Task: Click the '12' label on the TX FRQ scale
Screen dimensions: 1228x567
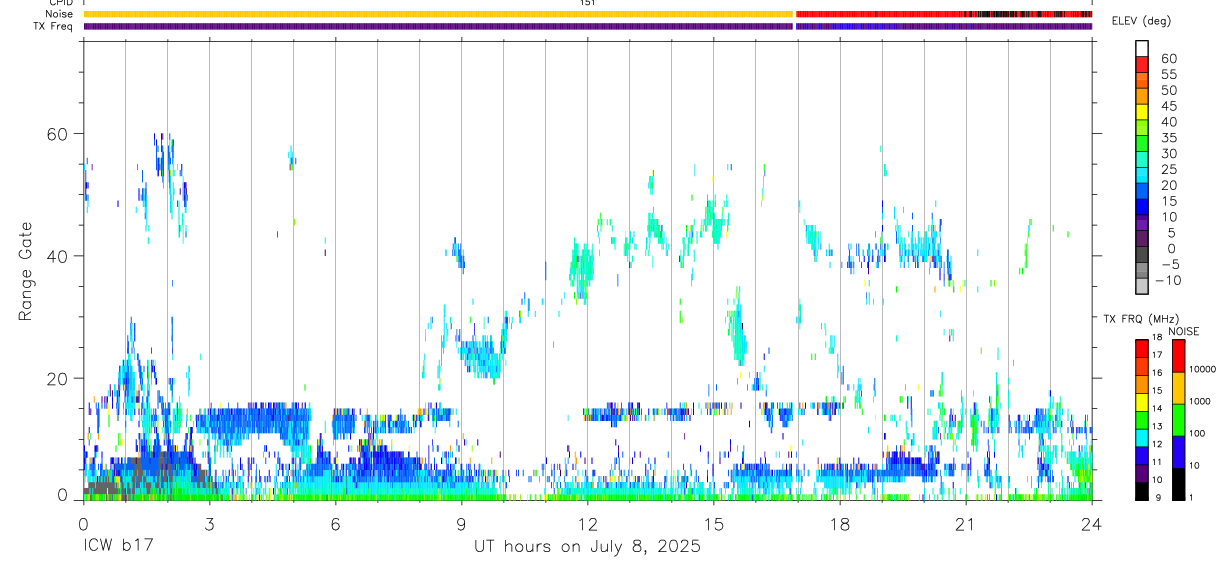Action: point(1158,444)
